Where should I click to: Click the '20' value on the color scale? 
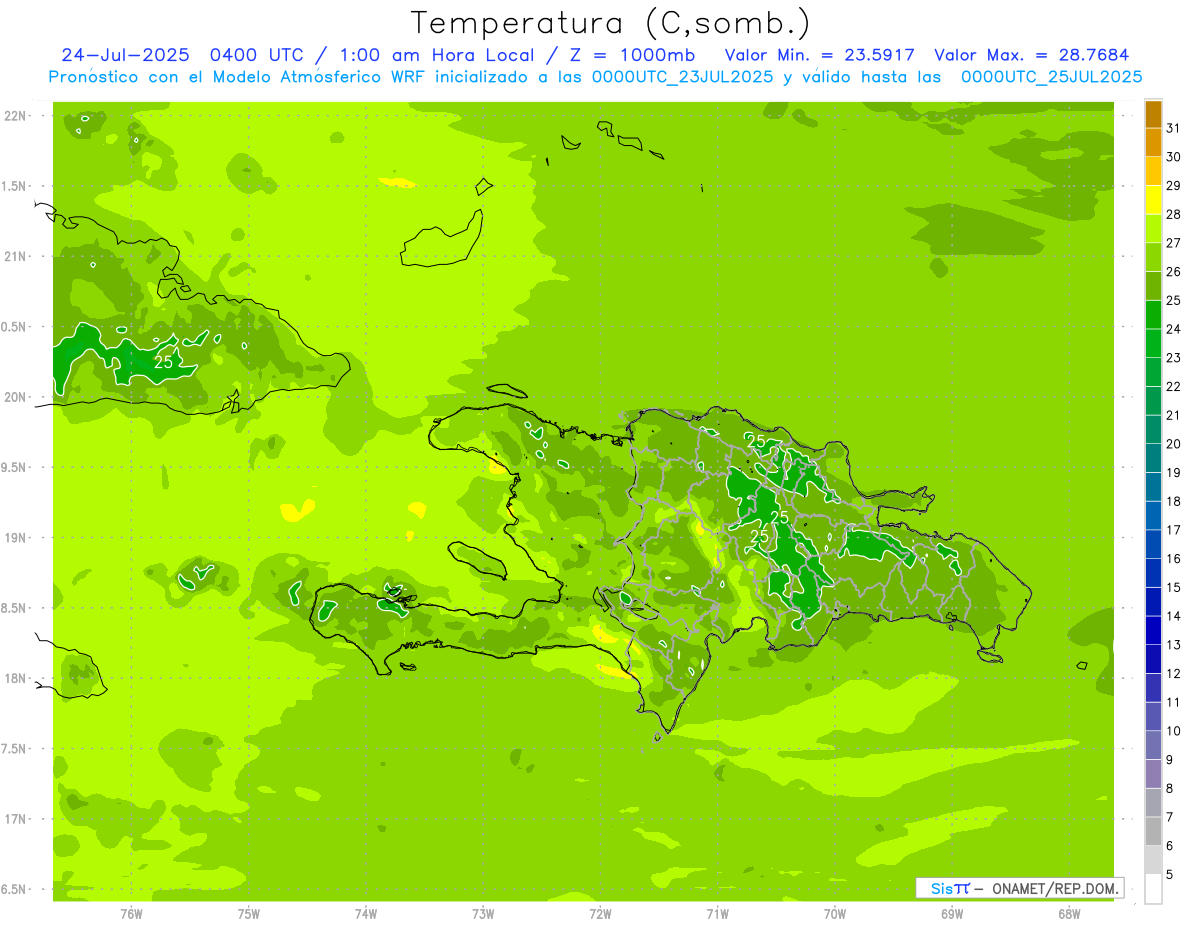click(x=1174, y=444)
